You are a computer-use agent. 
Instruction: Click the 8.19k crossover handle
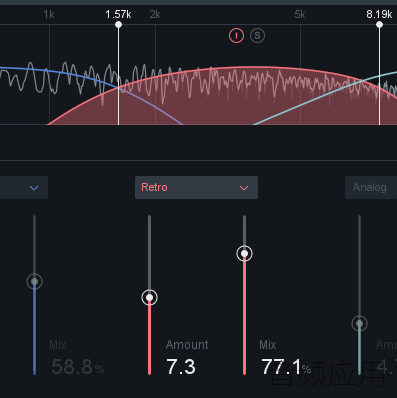click(x=379, y=25)
